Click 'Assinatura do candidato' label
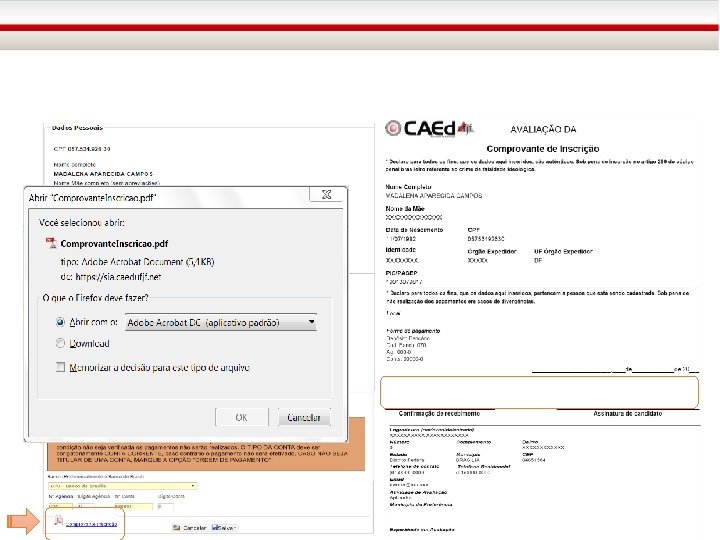Screen dimensions: 720x540 pyautogui.click(x=628, y=413)
